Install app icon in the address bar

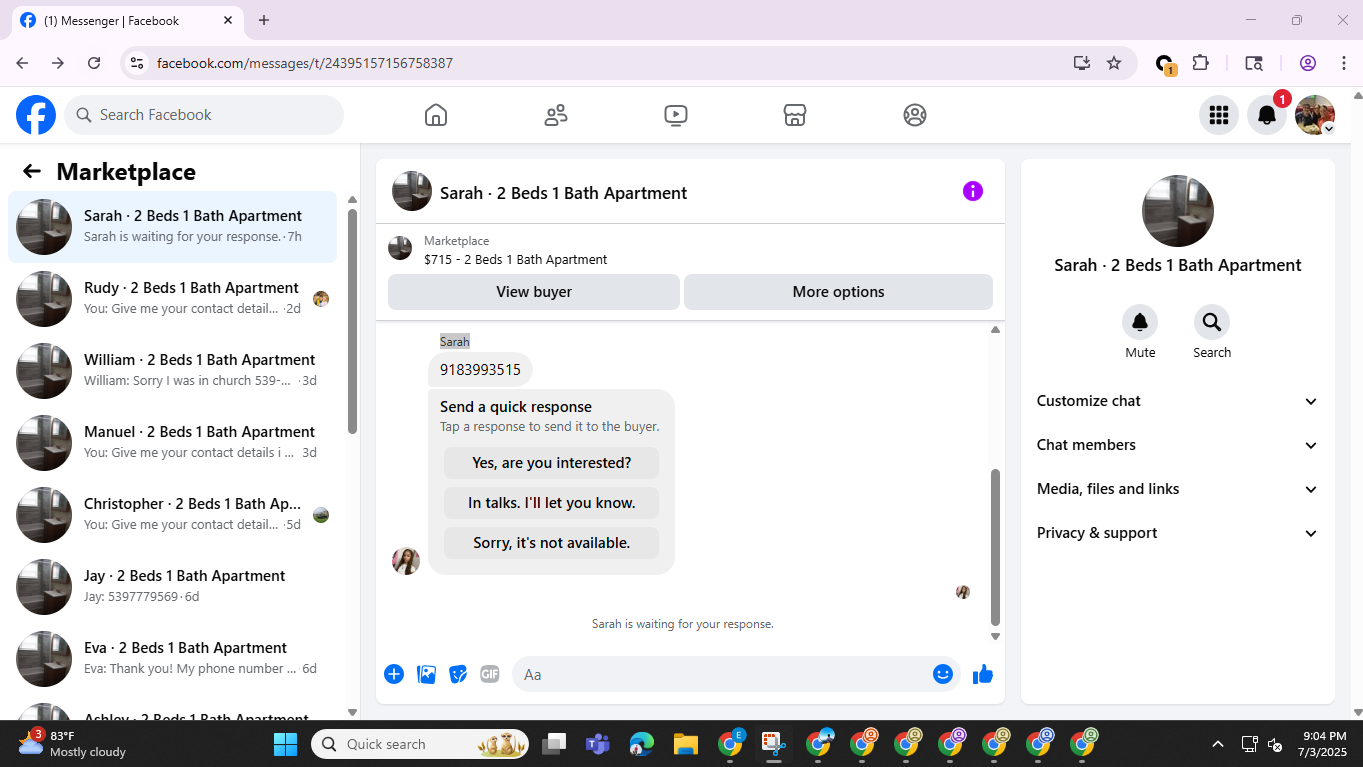[x=1082, y=63]
